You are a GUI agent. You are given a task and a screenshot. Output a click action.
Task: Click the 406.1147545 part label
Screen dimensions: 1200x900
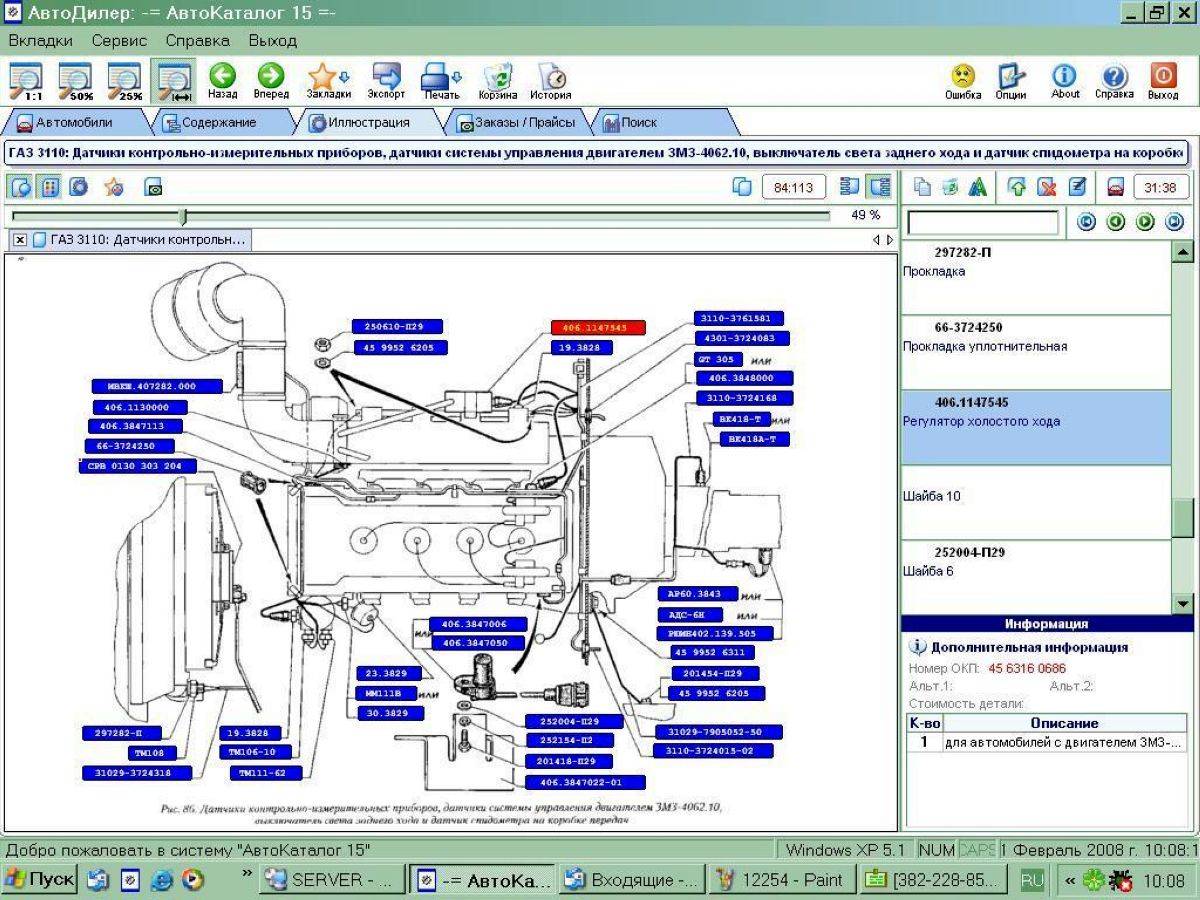click(598, 328)
